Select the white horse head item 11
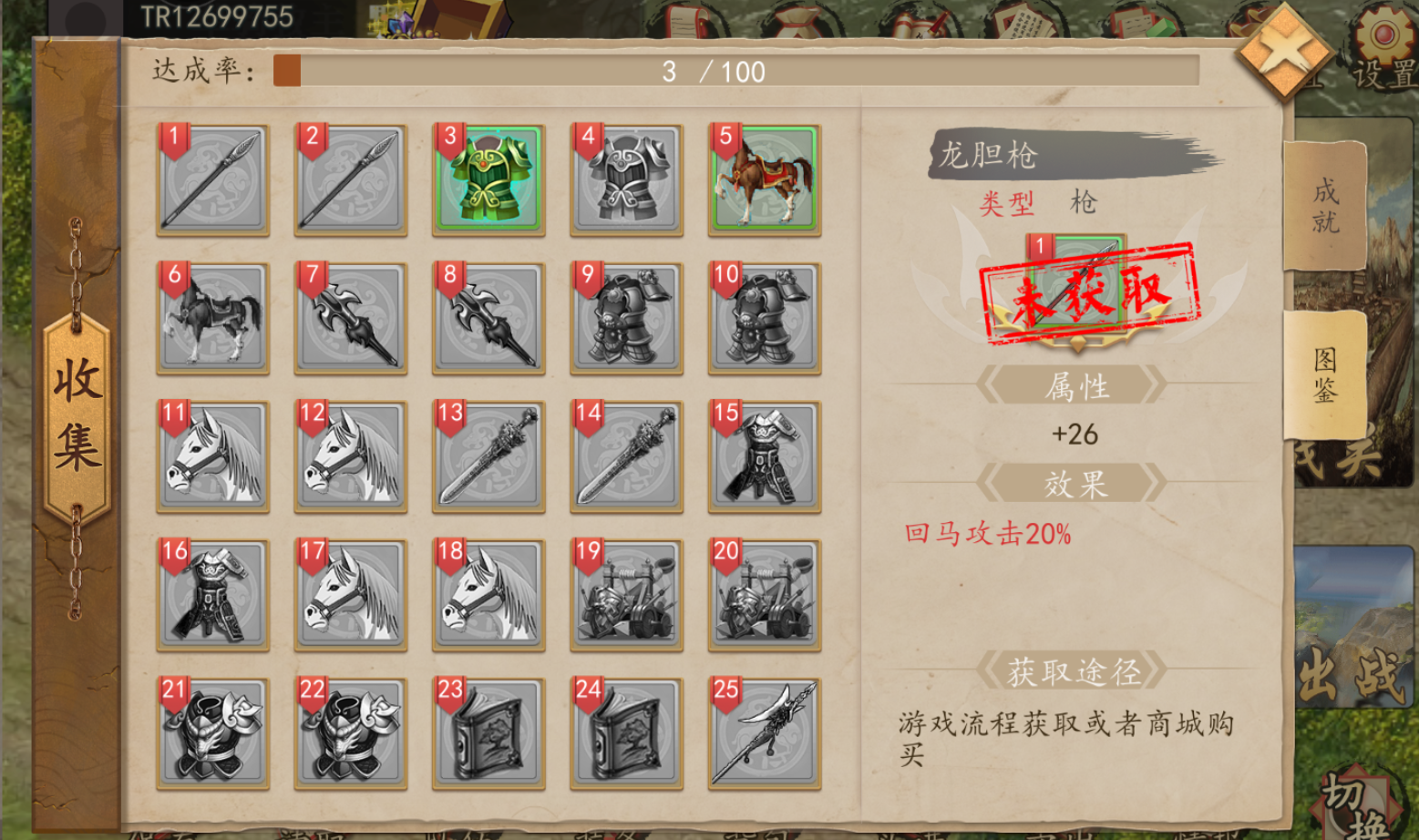This screenshot has height=840, width=1419. [212, 456]
